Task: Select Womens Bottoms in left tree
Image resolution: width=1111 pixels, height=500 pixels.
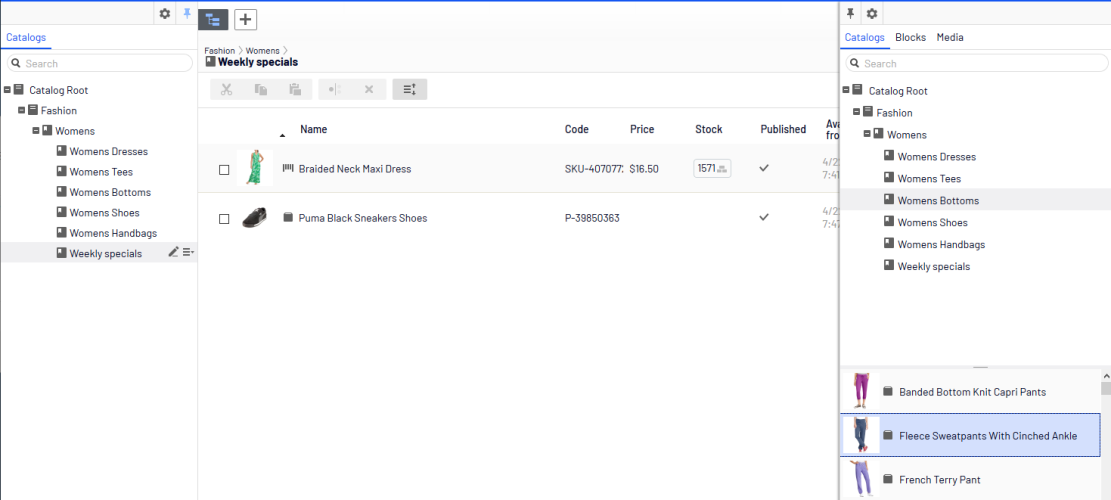Action: point(110,192)
